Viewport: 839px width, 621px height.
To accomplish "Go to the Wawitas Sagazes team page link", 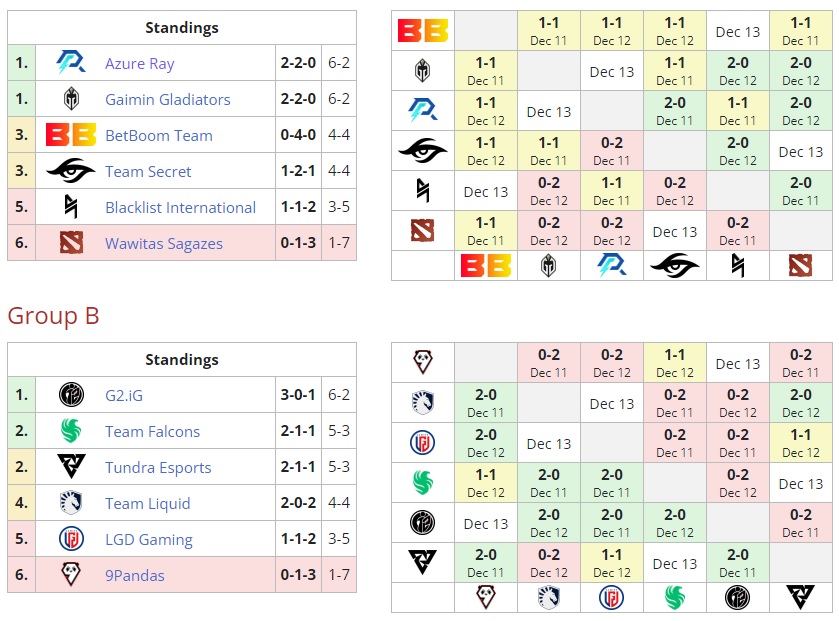I will click(163, 243).
